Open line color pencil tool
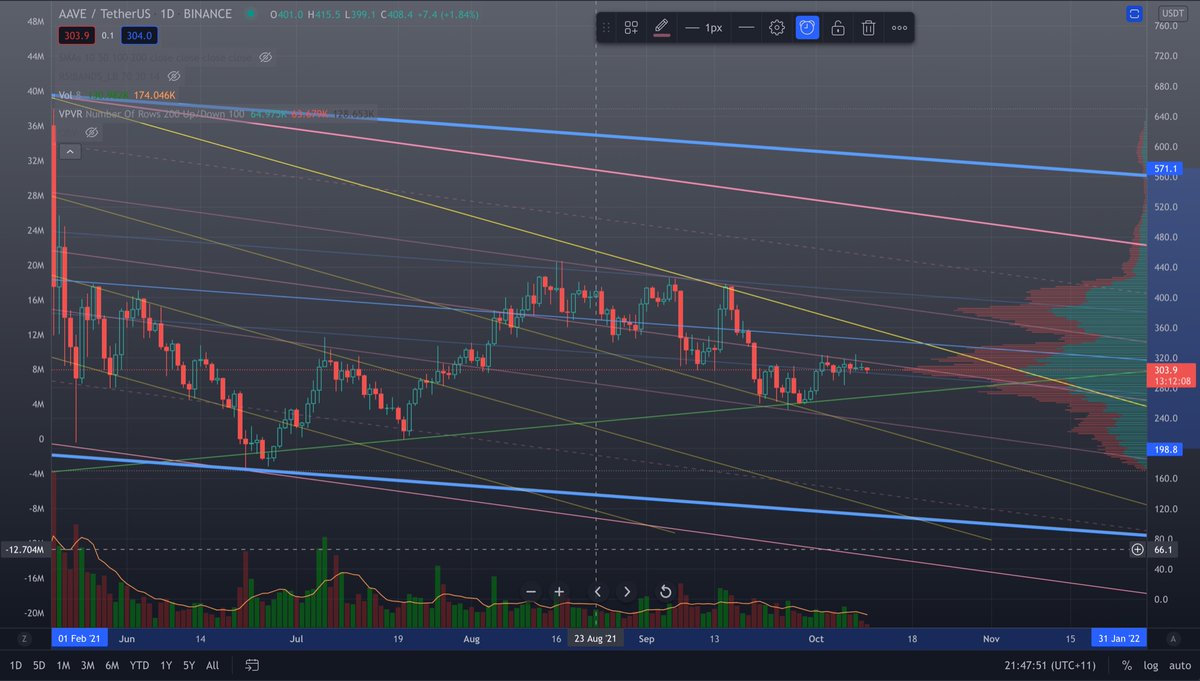This screenshot has height=681, width=1200. click(661, 28)
